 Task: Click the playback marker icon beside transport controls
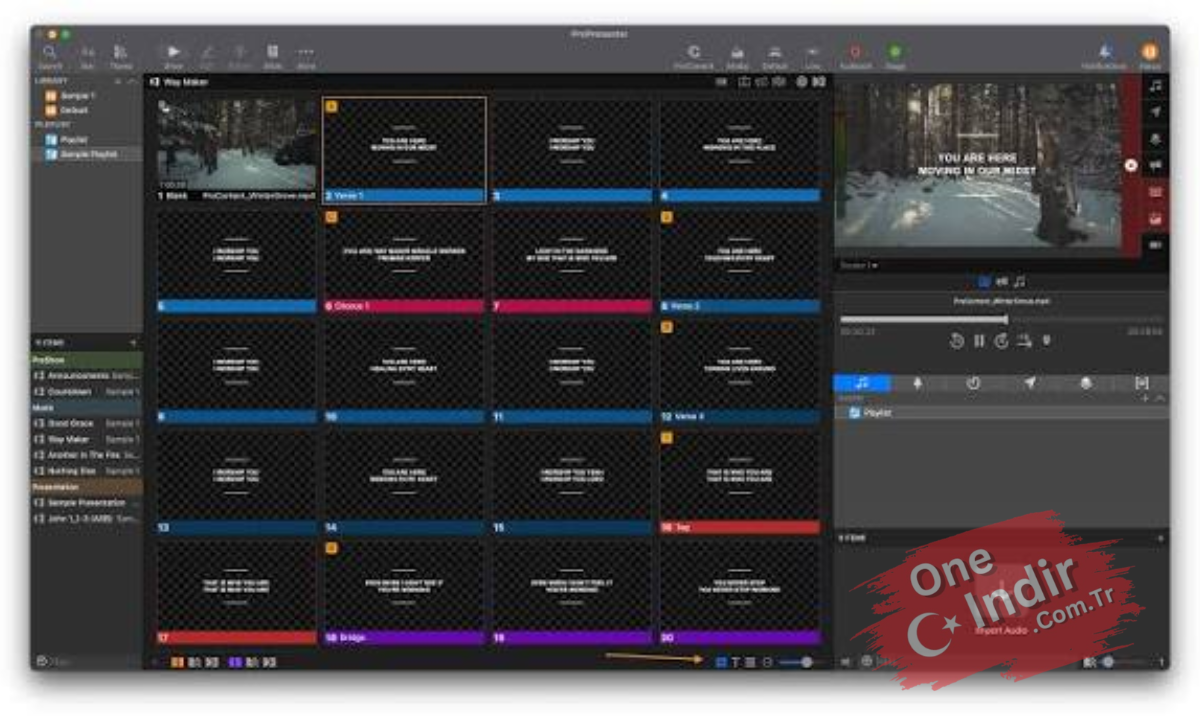click(x=1046, y=341)
